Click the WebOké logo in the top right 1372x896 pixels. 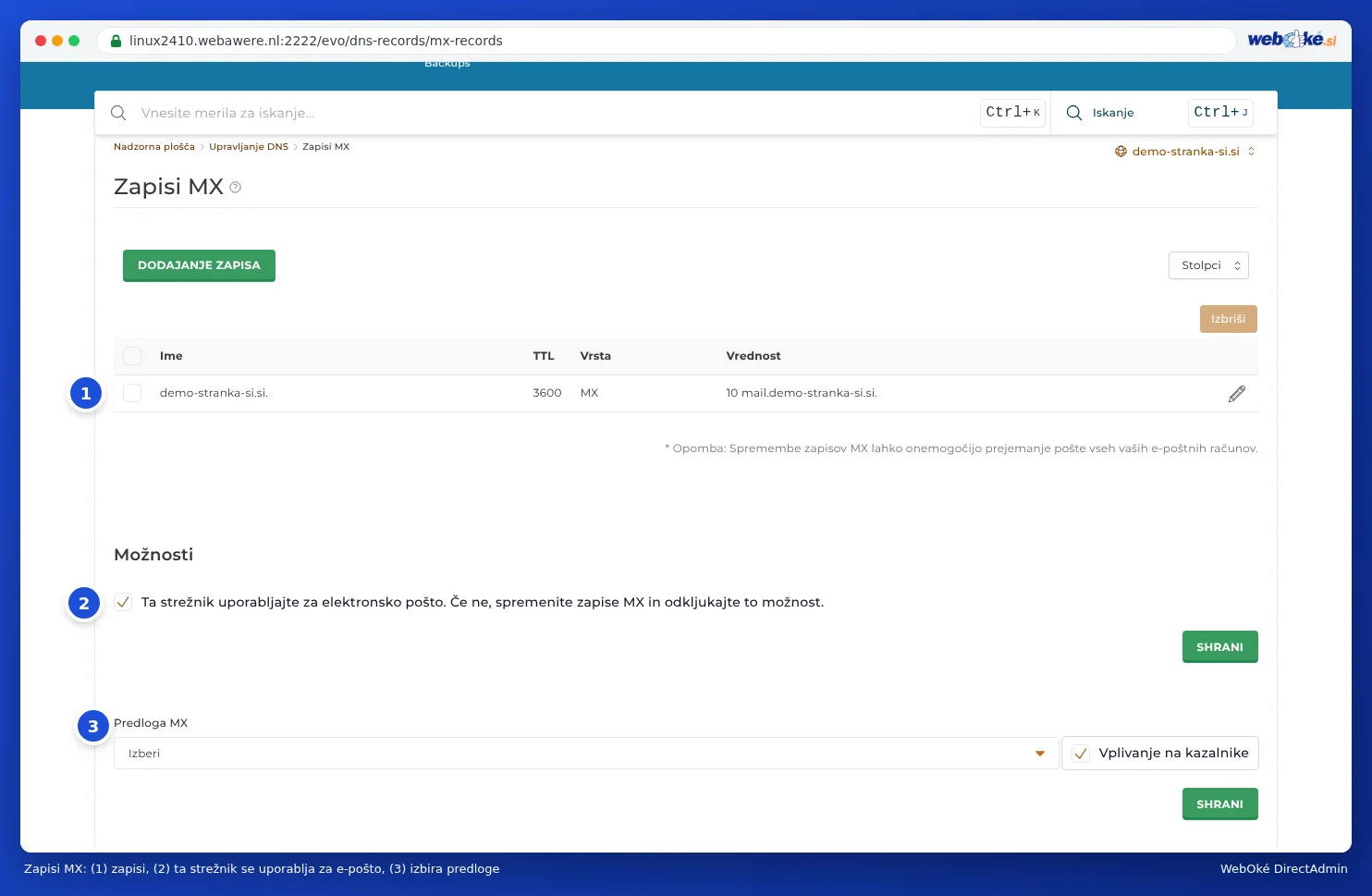coord(1292,39)
